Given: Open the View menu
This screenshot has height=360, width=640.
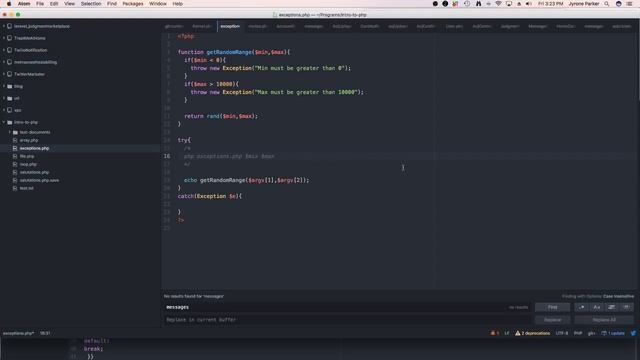Looking at the screenshot, I should pyautogui.click(x=69, y=4).
